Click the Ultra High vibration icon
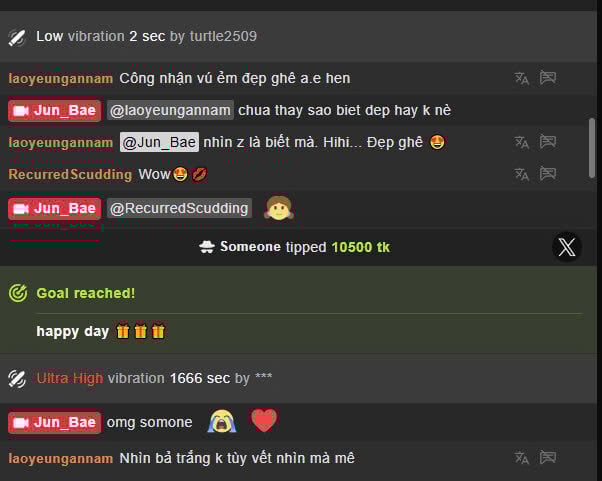Screen dimensions: 602x481 [x=17, y=379]
